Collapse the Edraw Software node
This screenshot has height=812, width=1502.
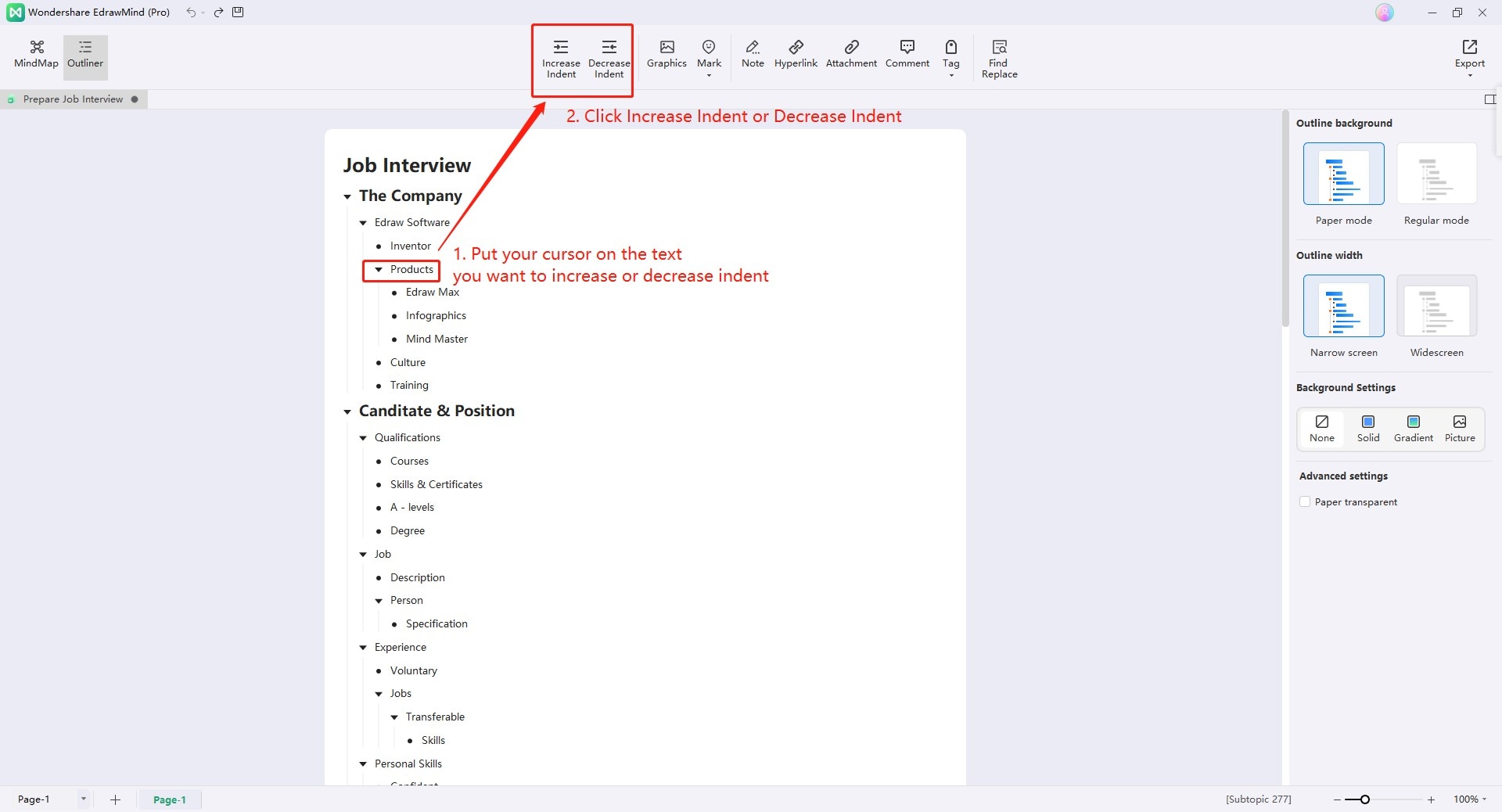tap(363, 223)
